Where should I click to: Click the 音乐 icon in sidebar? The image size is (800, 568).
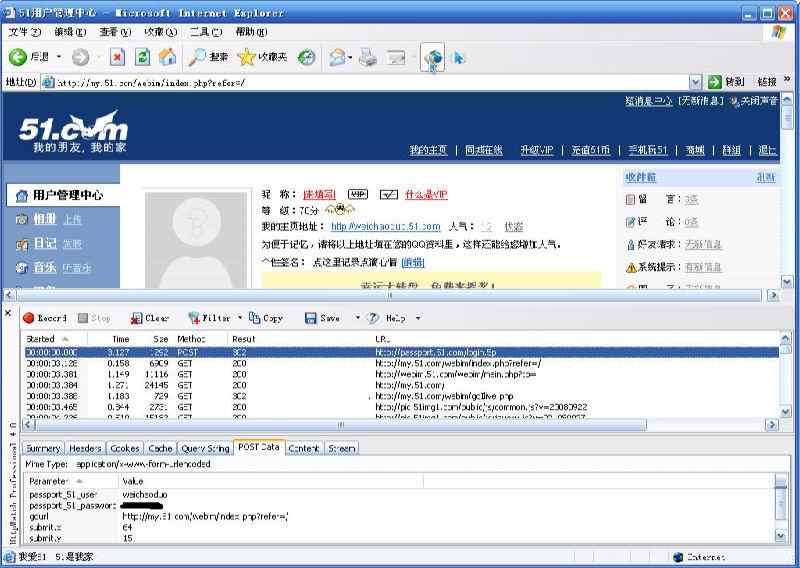(x=21, y=267)
